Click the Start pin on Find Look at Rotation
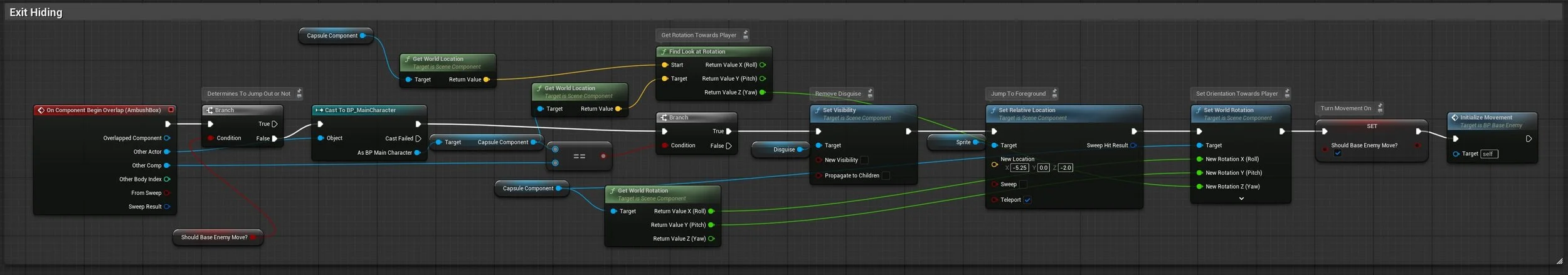The width and height of the screenshot is (1568, 275). click(x=665, y=65)
